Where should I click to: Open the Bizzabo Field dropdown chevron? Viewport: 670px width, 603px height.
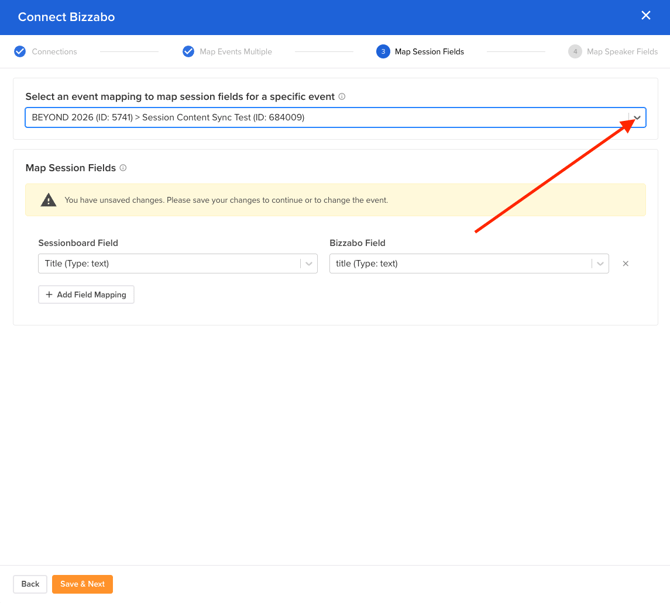pyautogui.click(x=600, y=264)
